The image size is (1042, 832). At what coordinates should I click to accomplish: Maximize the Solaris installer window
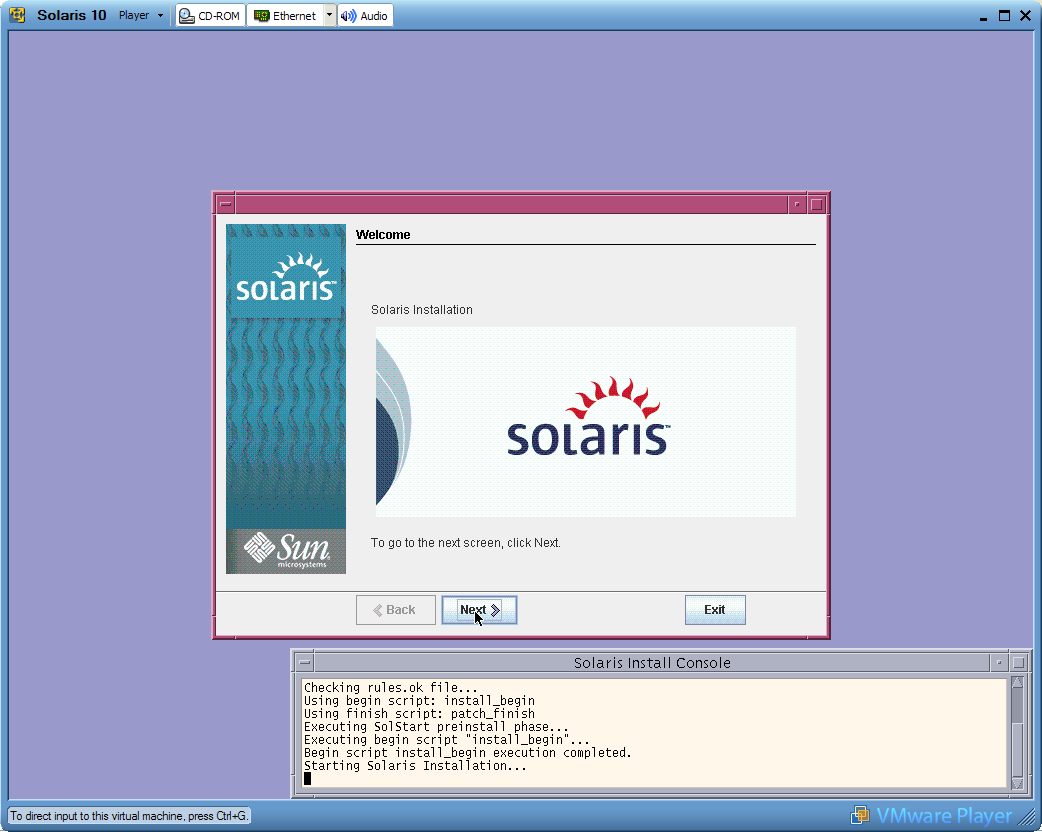click(817, 204)
